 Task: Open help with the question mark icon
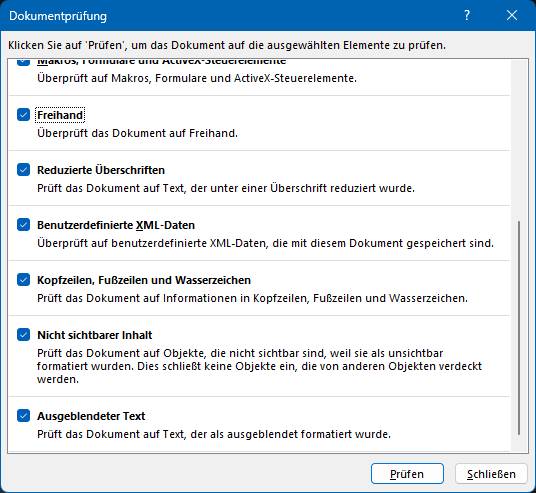(467, 15)
